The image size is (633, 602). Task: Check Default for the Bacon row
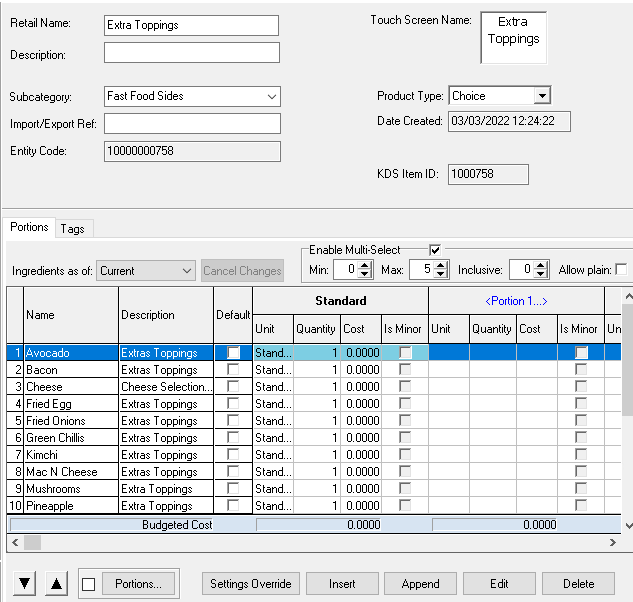coord(233,370)
